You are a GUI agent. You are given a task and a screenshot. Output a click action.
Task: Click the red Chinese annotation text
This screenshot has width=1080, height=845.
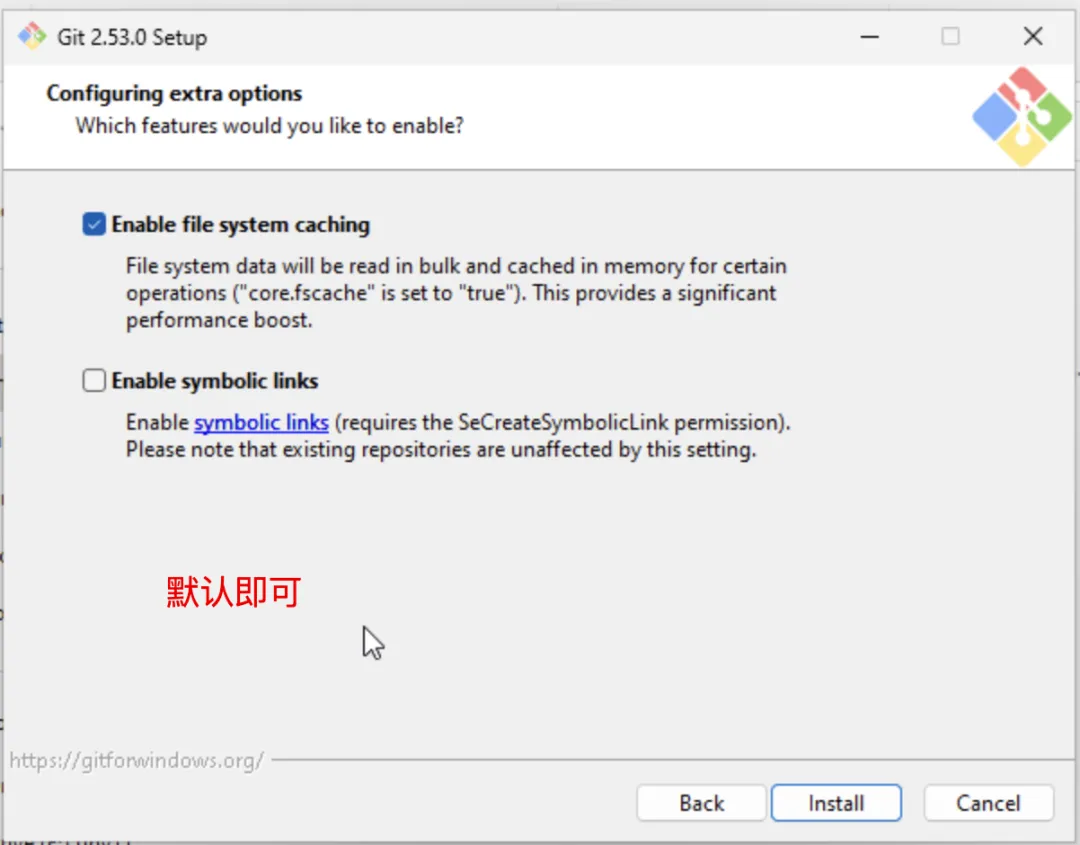[233, 592]
